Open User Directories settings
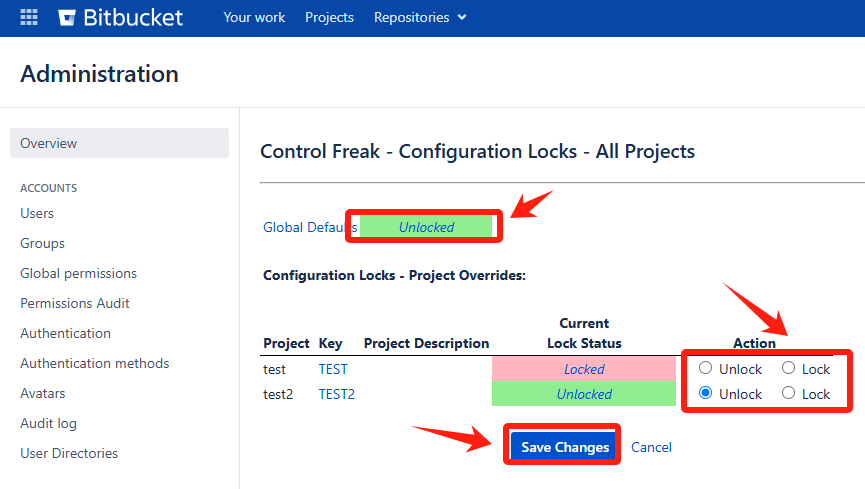The height and width of the screenshot is (489, 865). tap(69, 453)
